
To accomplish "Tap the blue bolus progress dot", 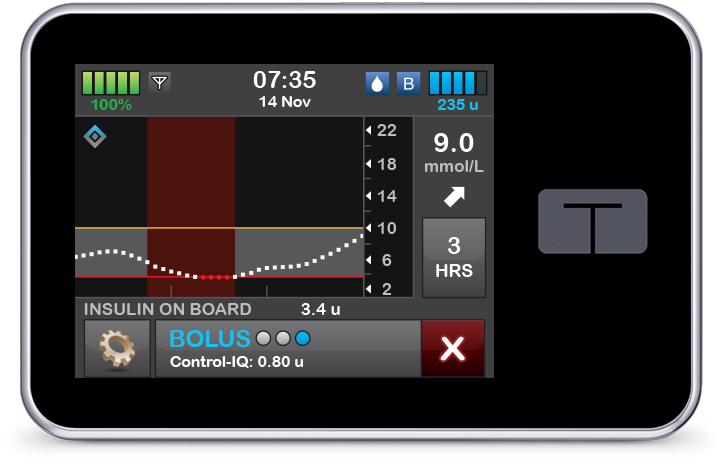I will pyautogui.click(x=302, y=338).
